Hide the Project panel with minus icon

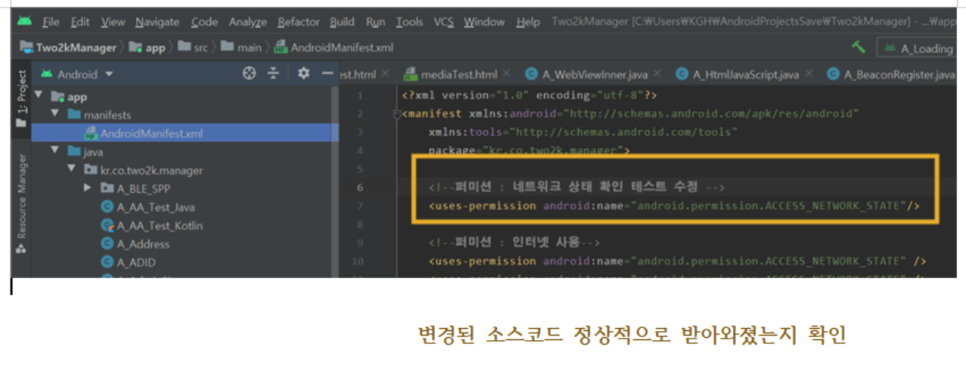point(328,74)
